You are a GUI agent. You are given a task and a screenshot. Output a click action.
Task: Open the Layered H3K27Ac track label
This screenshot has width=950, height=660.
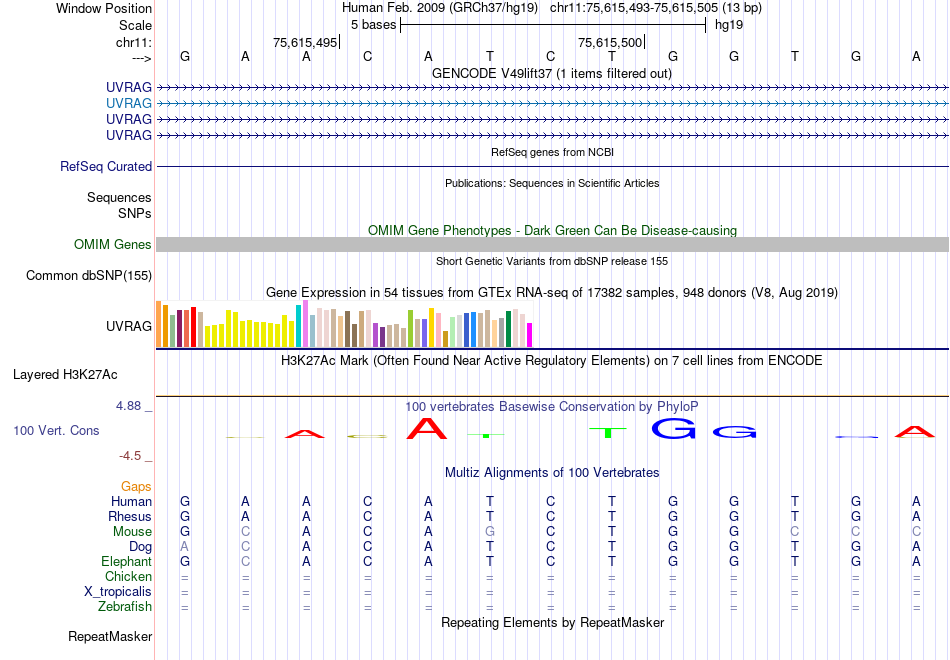pos(65,375)
